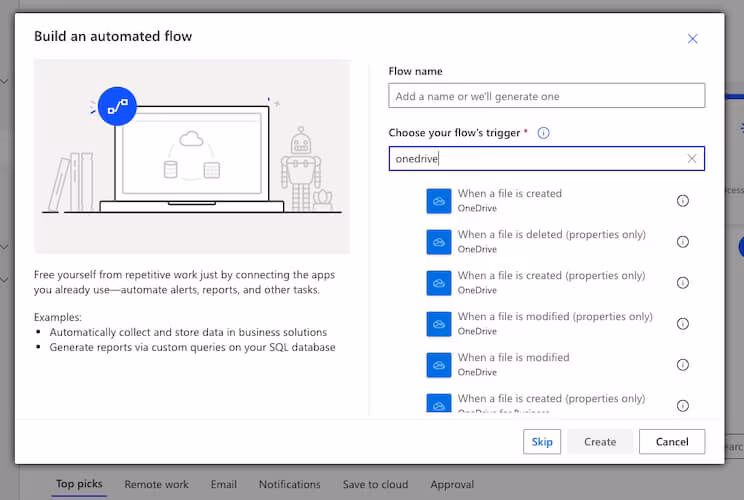Choose the When a file is modified trigger text
The height and width of the screenshot is (500, 744).
click(513, 357)
